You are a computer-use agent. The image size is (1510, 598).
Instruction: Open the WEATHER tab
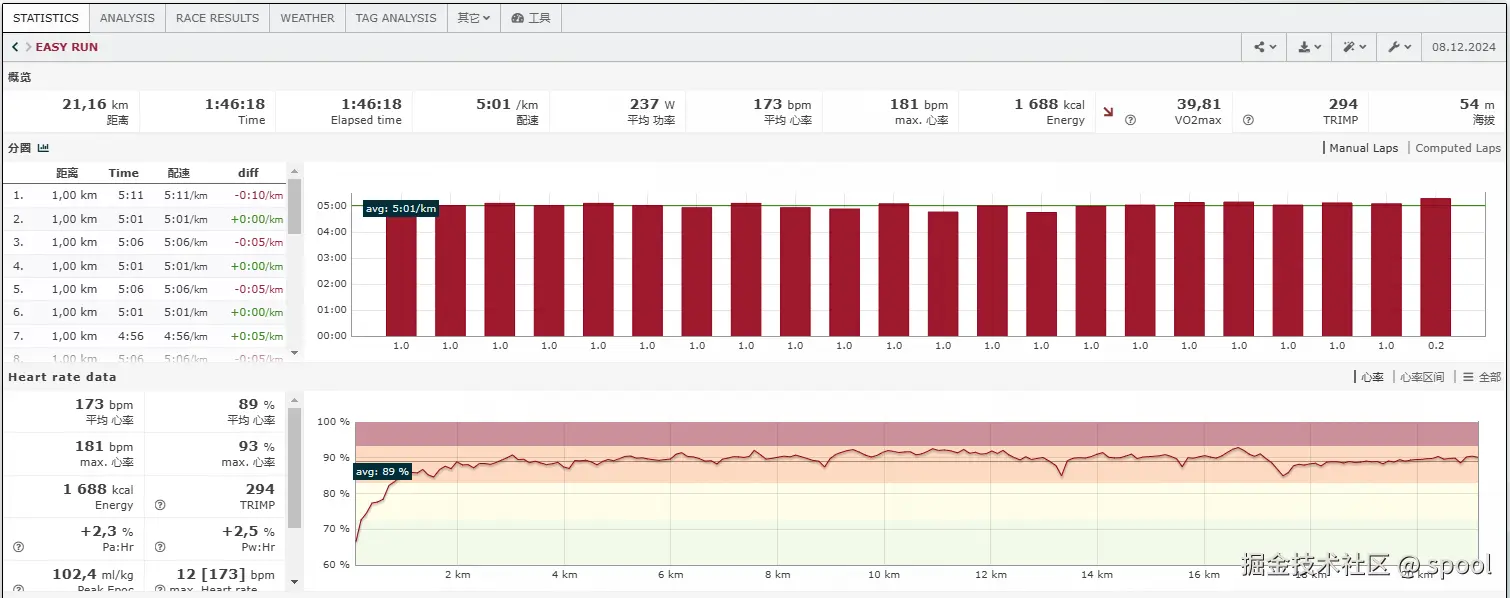click(307, 18)
